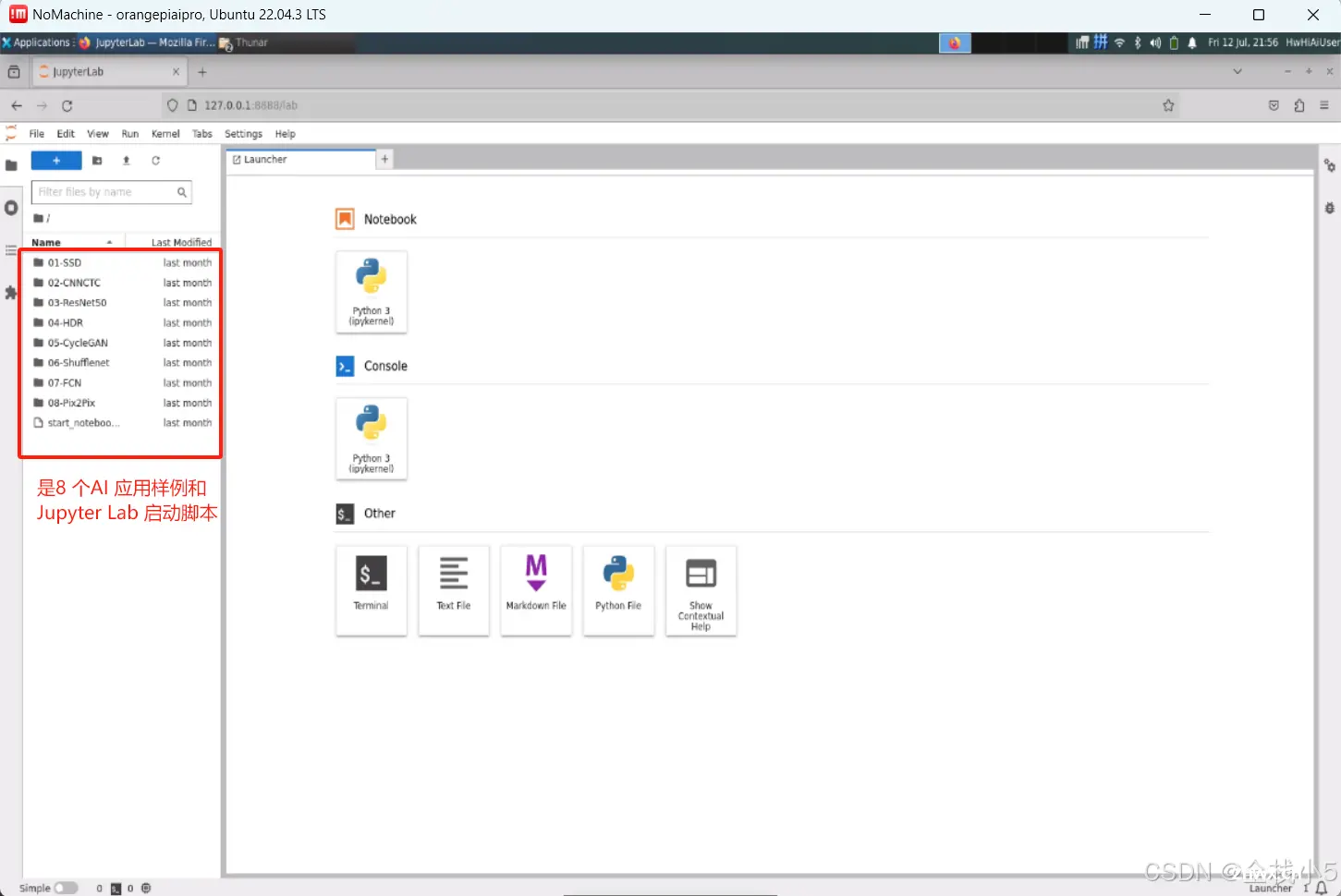The height and width of the screenshot is (896, 1341).
Task: Click the Filter files by name field
Action: (111, 192)
